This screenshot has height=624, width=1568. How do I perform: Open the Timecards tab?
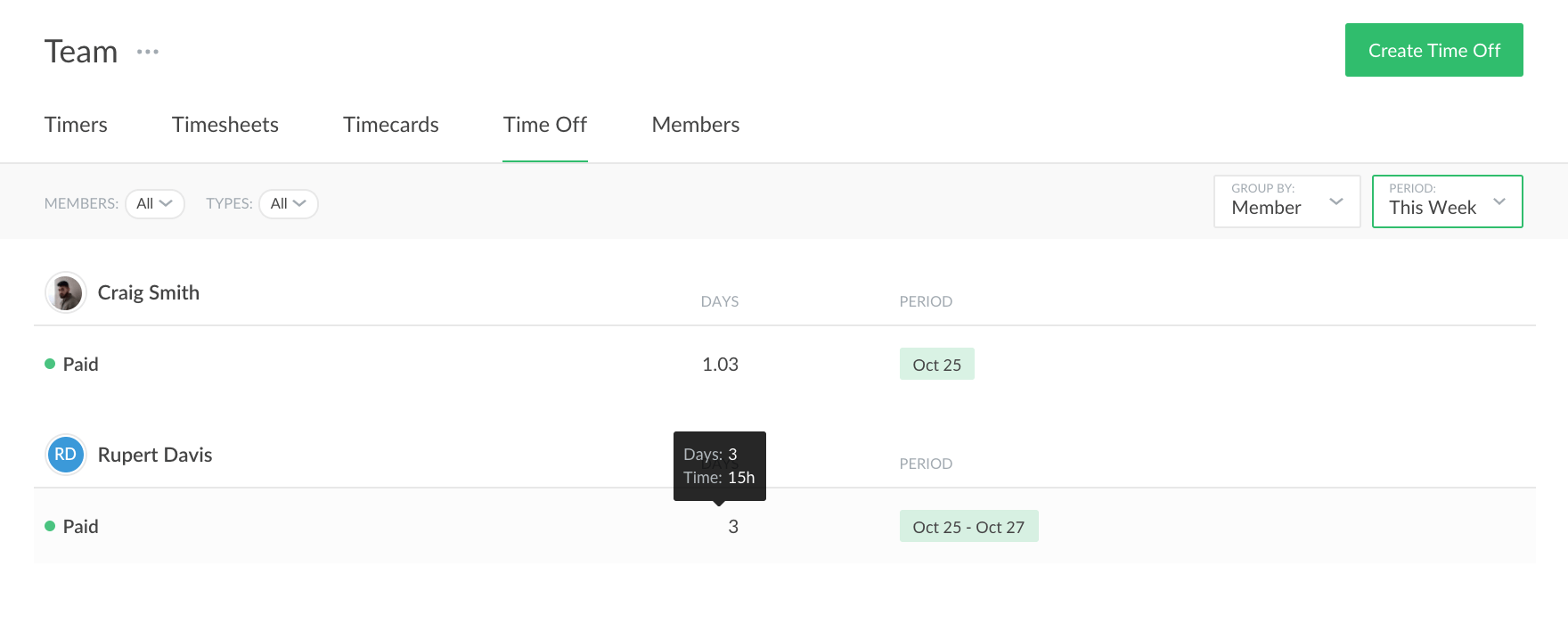pyautogui.click(x=391, y=125)
